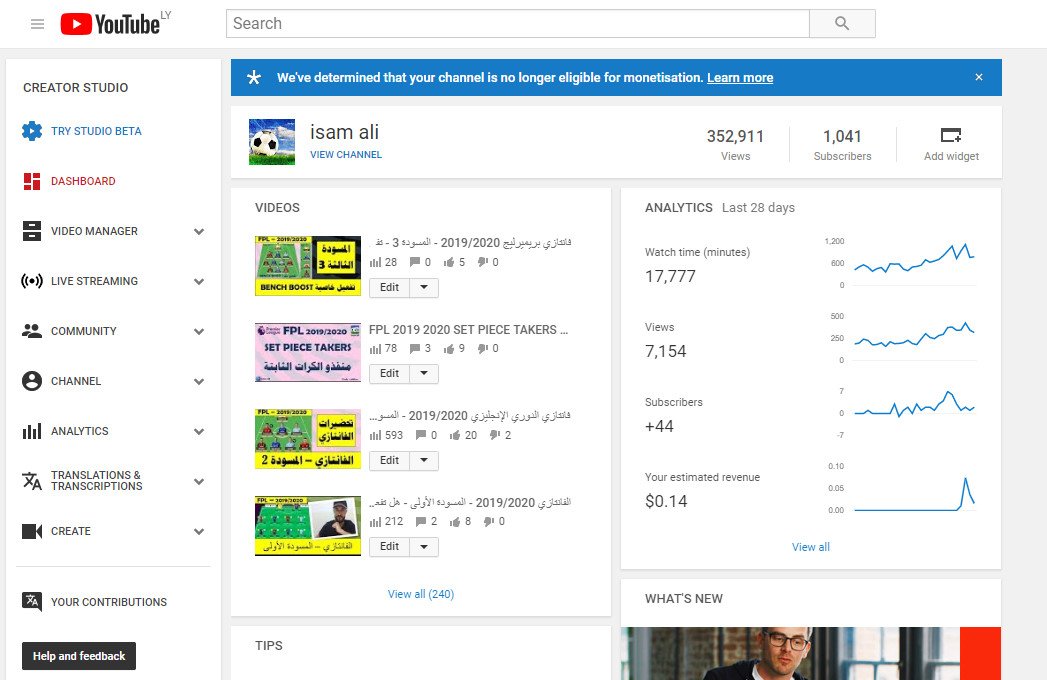Open the SET PIECE TAKERS thumbnail
Viewport: 1047px width, 680px height.
[308, 352]
